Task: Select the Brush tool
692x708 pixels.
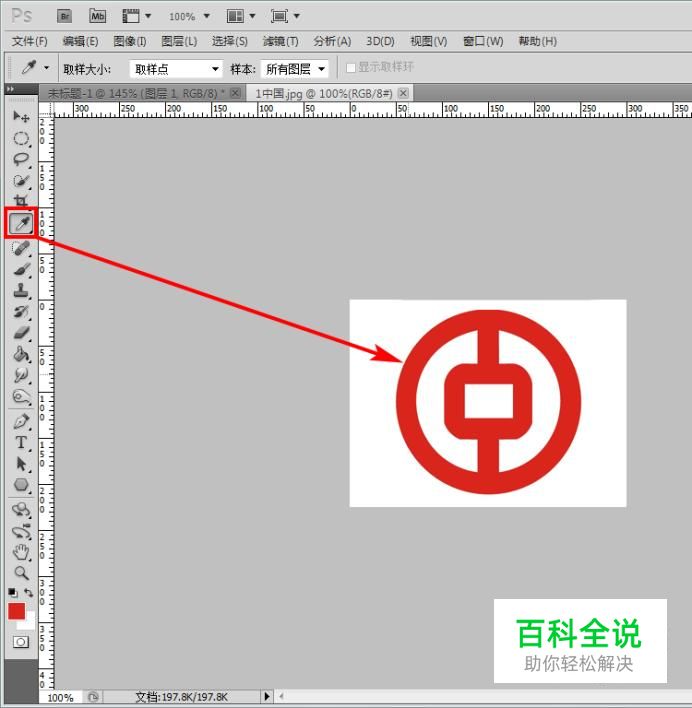Action: pyautogui.click(x=21, y=270)
